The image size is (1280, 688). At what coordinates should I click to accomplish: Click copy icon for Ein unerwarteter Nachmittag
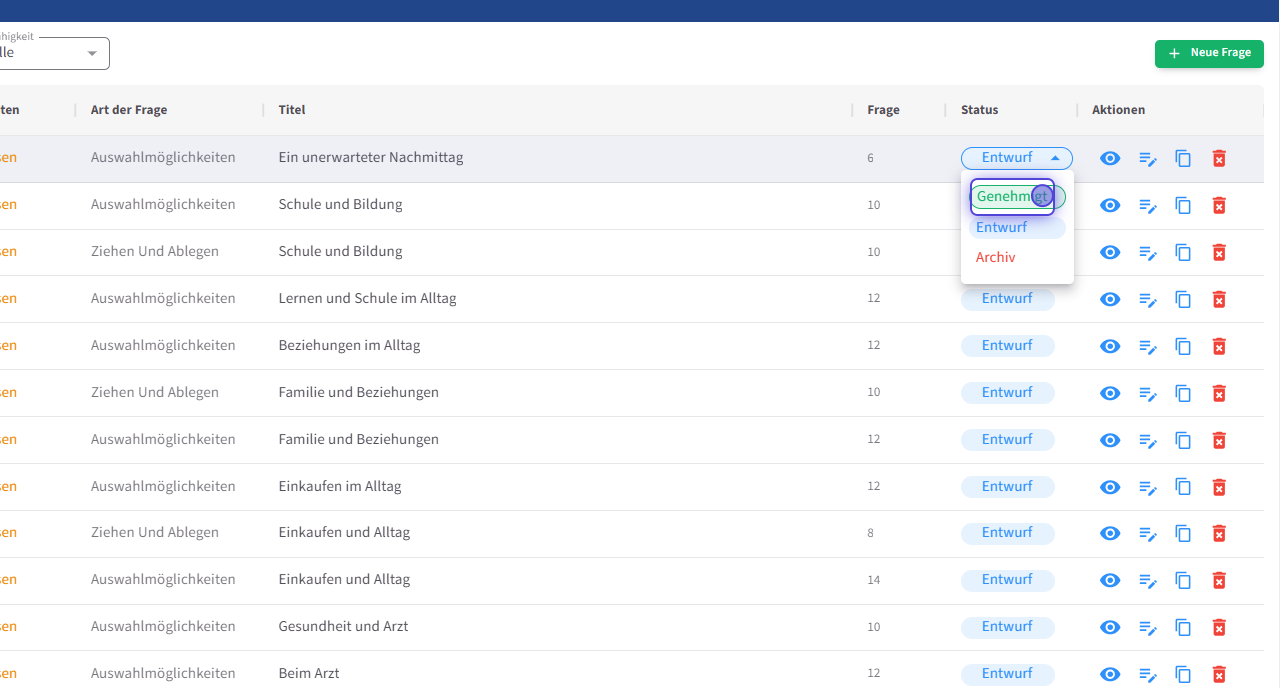coord(1183,159)
